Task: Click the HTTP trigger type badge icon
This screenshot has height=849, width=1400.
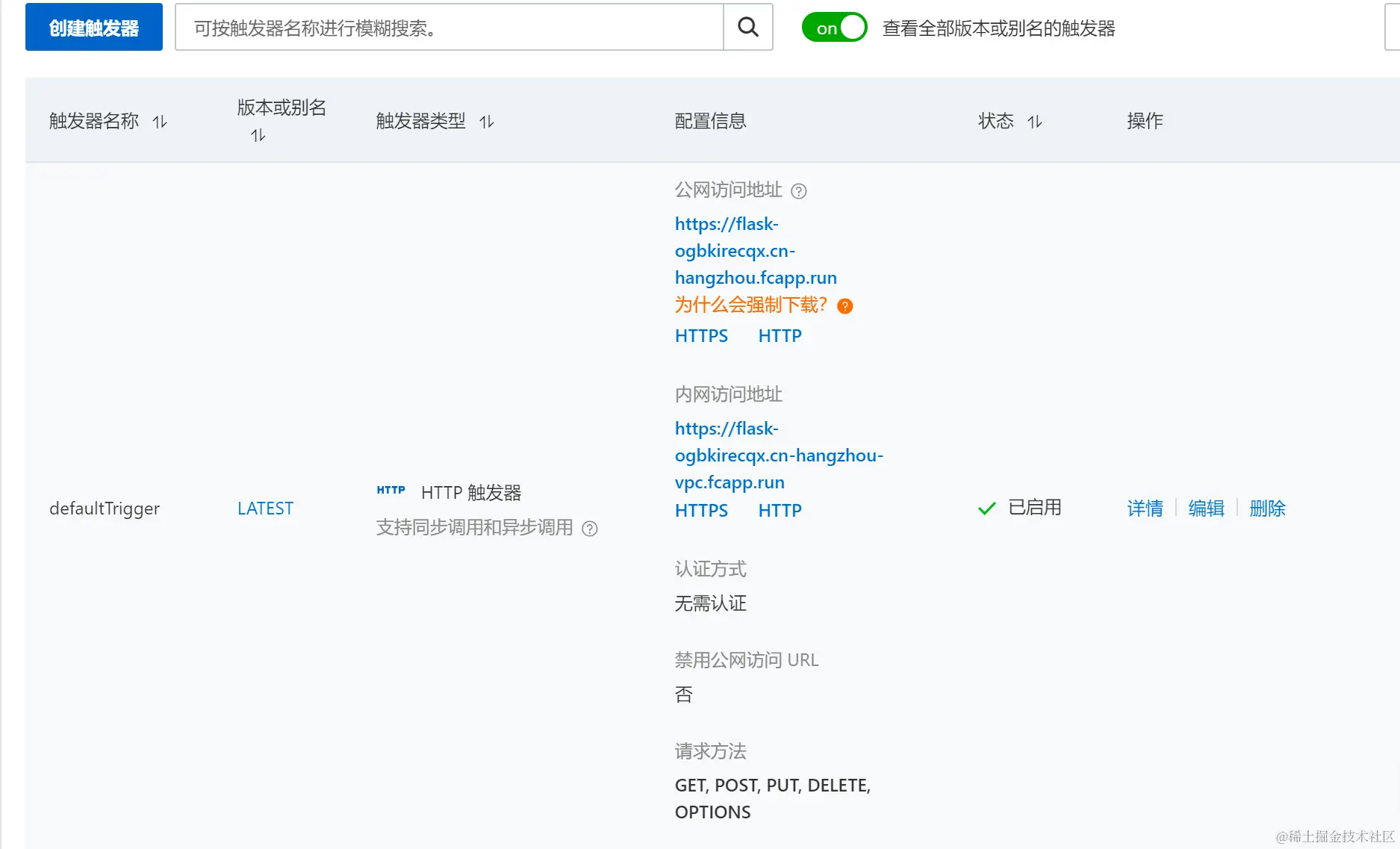Action: (391, 490)
